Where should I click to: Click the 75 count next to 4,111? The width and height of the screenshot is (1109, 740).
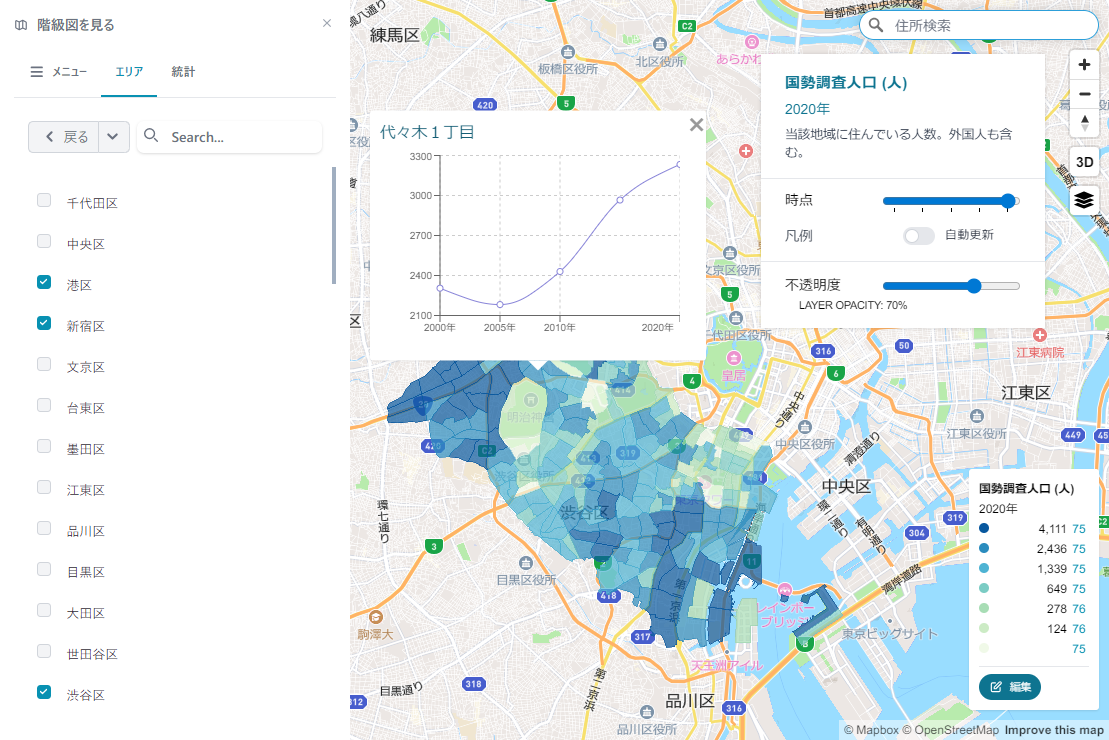(1079, 529)
